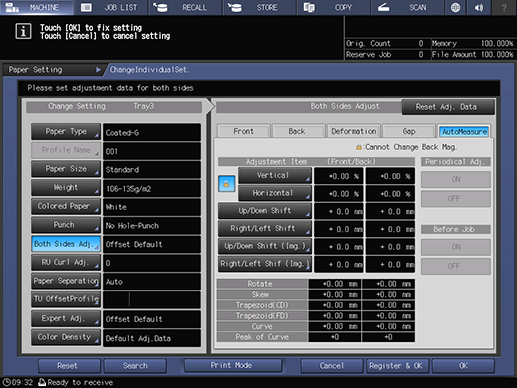The width and height of the screenshot is (517, 388).
Task: Toggle the magnification lock icon
Action: 226,184
